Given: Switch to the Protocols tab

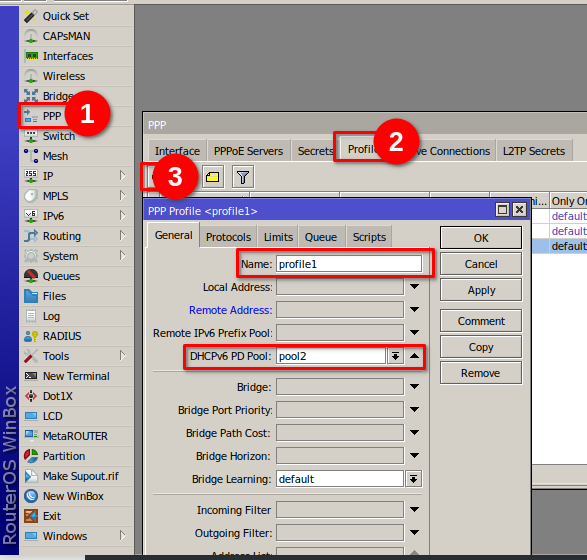Looking at the screenshot, I should point(228,237).
